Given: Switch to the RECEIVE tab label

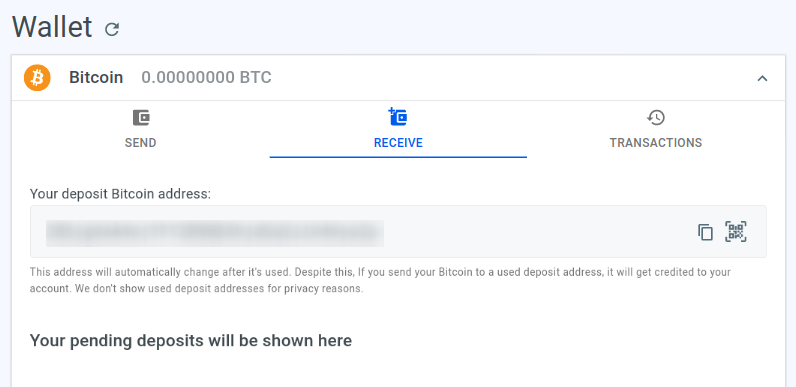Looking at the screenshot, I should (398, 143).
